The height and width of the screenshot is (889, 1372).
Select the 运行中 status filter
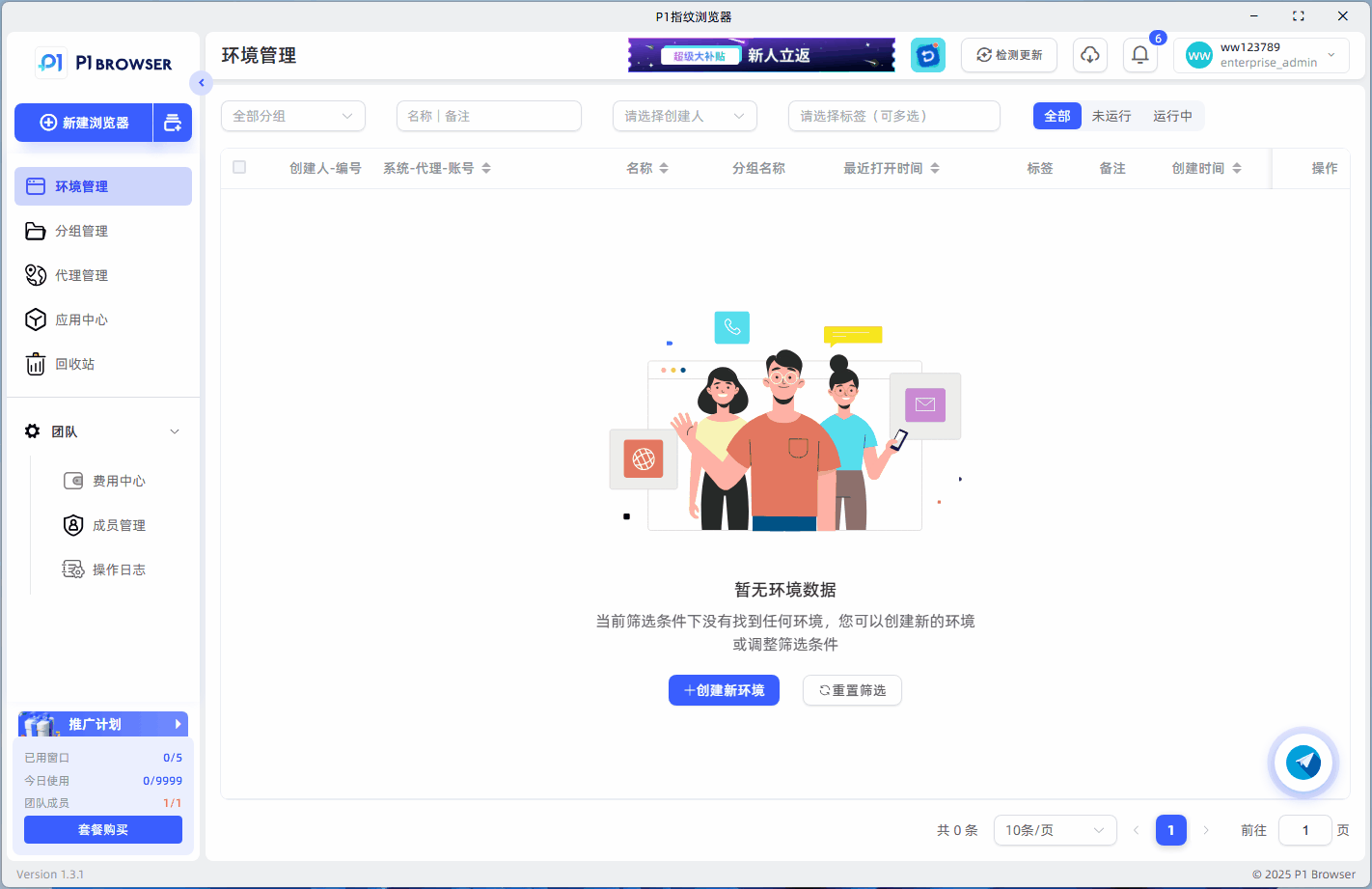[1172, 116]
